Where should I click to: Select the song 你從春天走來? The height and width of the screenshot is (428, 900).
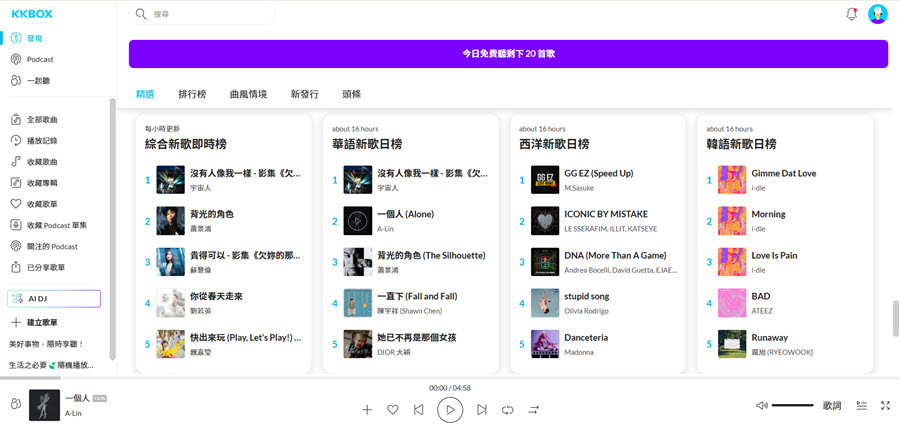[x=216, y=297]
